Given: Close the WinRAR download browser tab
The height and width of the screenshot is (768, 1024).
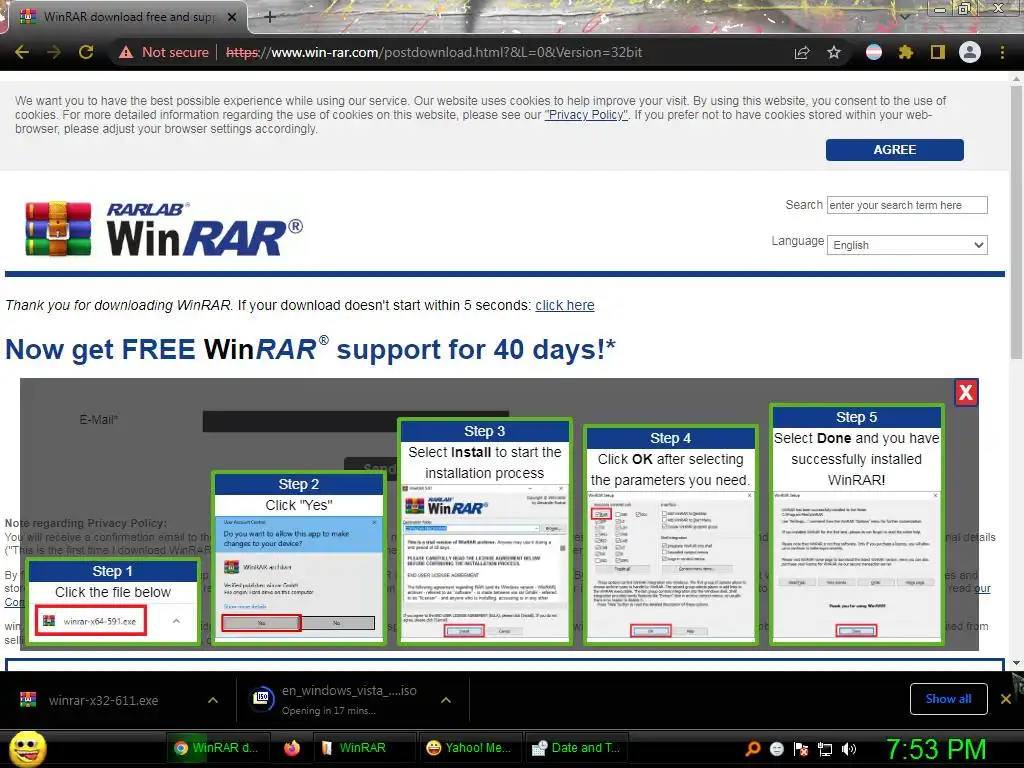Looking at the screenshot, I should (x=232, y=17).
